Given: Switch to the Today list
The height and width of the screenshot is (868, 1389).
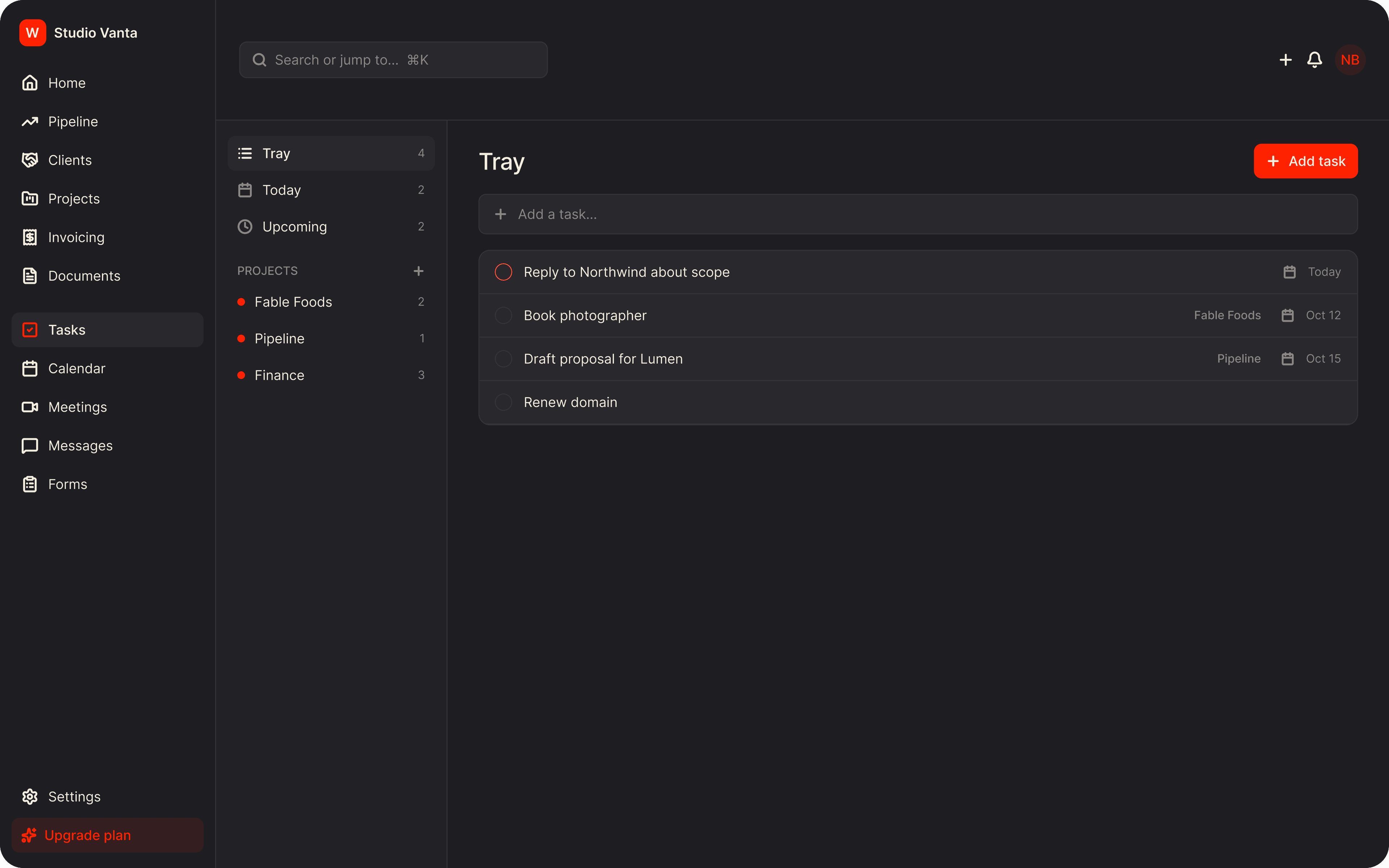Looking at the screenshot, I should click(x=331, y=190).
